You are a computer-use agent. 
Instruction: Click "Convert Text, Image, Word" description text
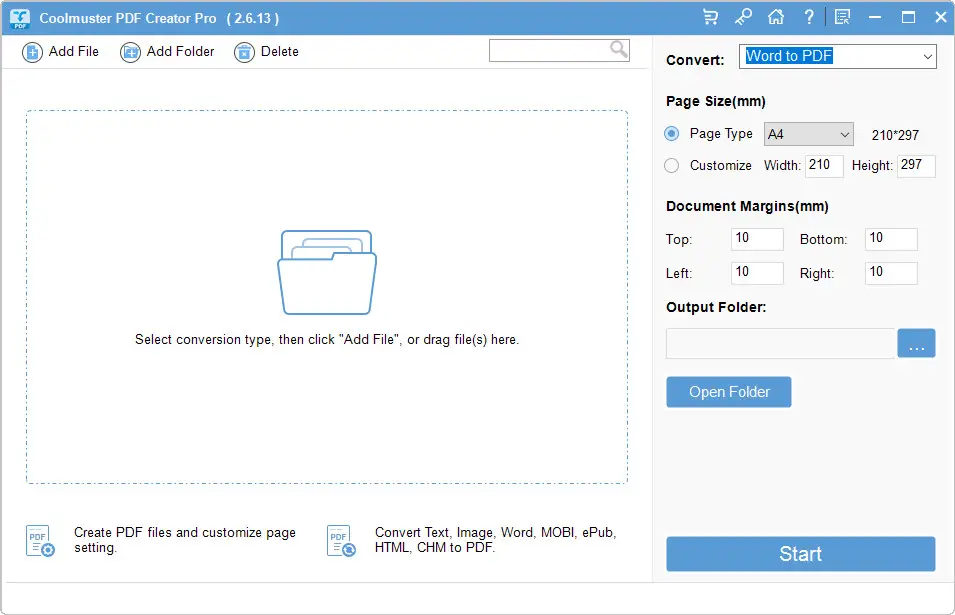(496, 540)
